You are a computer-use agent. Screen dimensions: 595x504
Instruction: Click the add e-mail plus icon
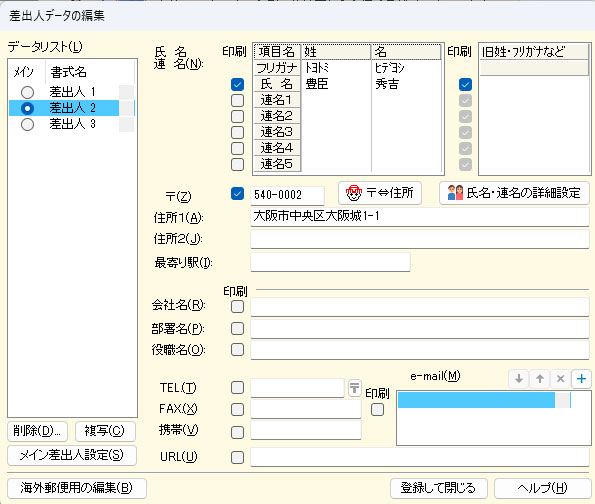581,378
